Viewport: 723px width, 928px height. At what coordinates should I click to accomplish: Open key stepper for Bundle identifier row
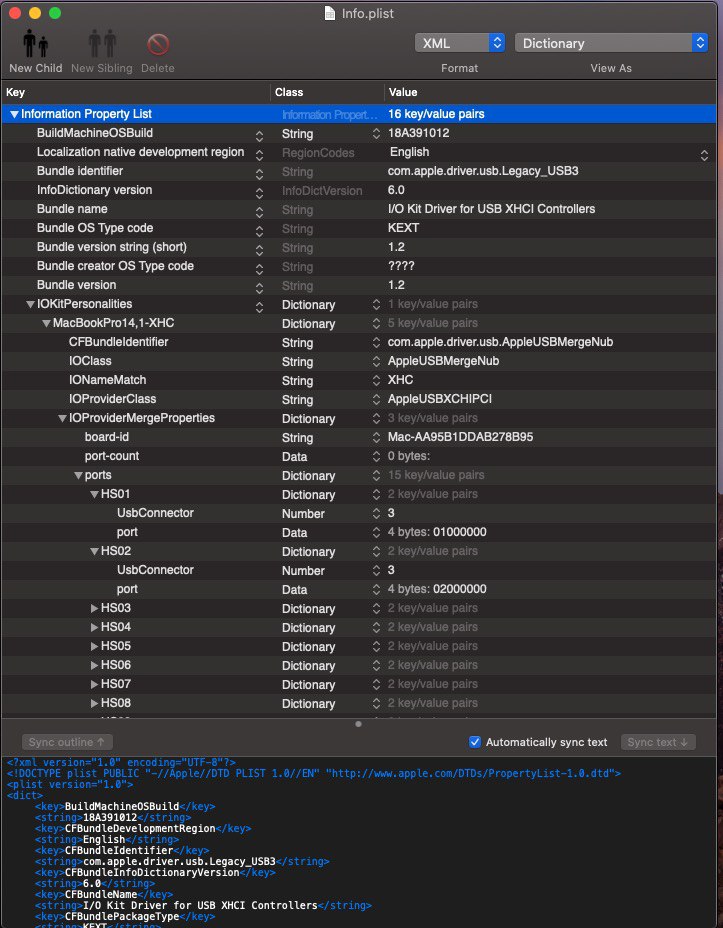point(259,174)
